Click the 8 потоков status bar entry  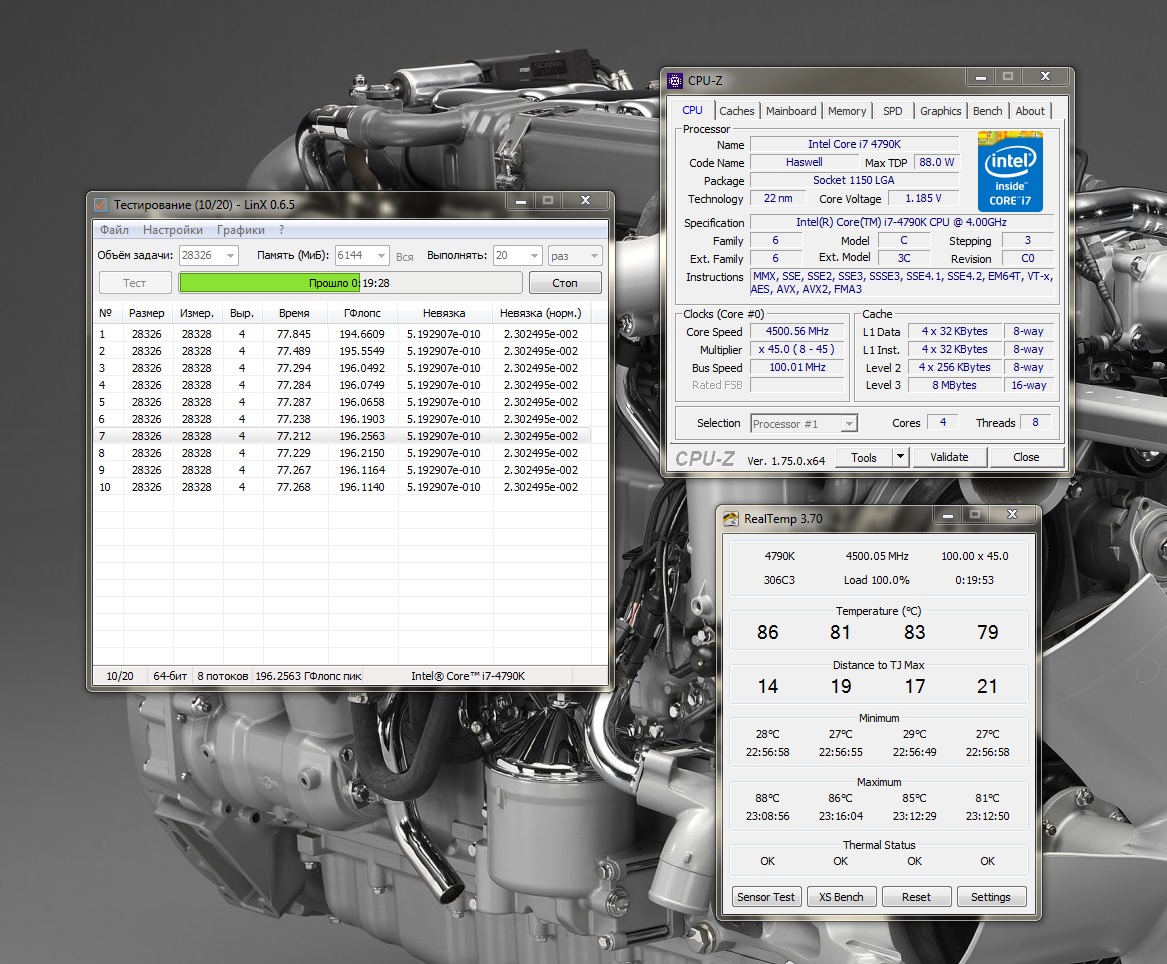pyautogui.click(x=223, y=676)
